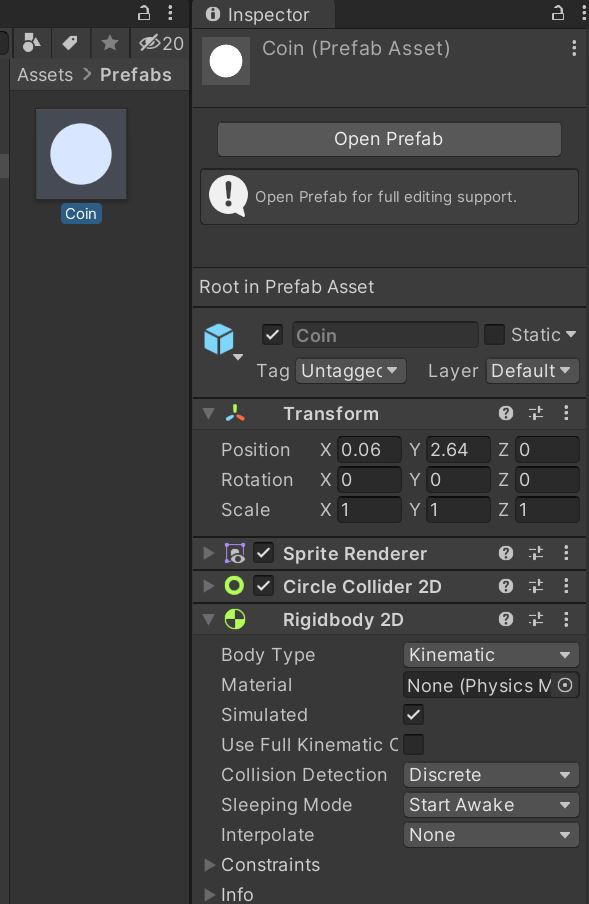Lock the Project panel
This screenshot has width=589, height=904.
point(144,13)
